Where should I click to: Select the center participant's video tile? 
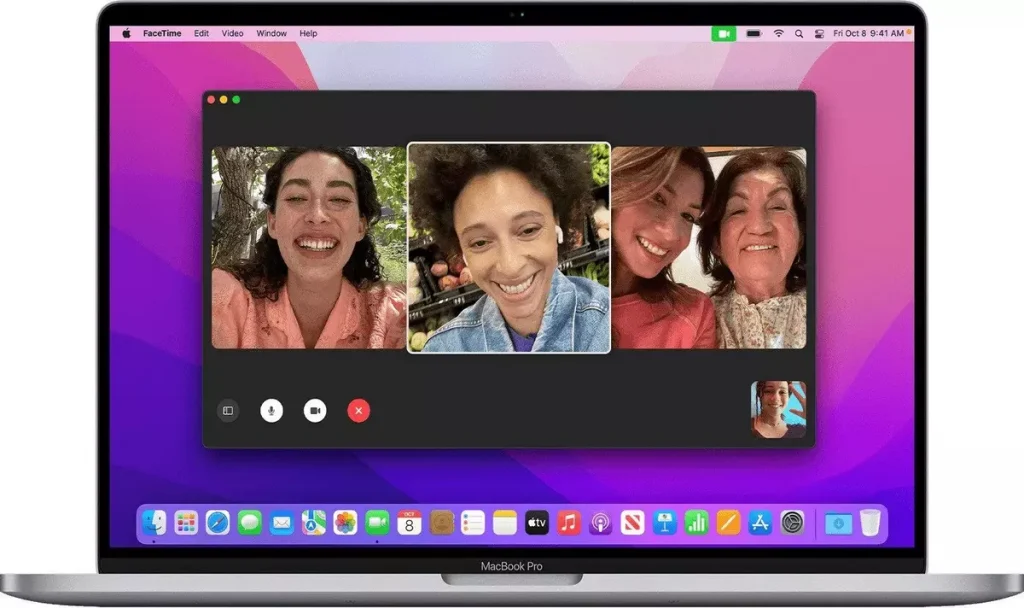pyautogui.click(x=508, y=247)
